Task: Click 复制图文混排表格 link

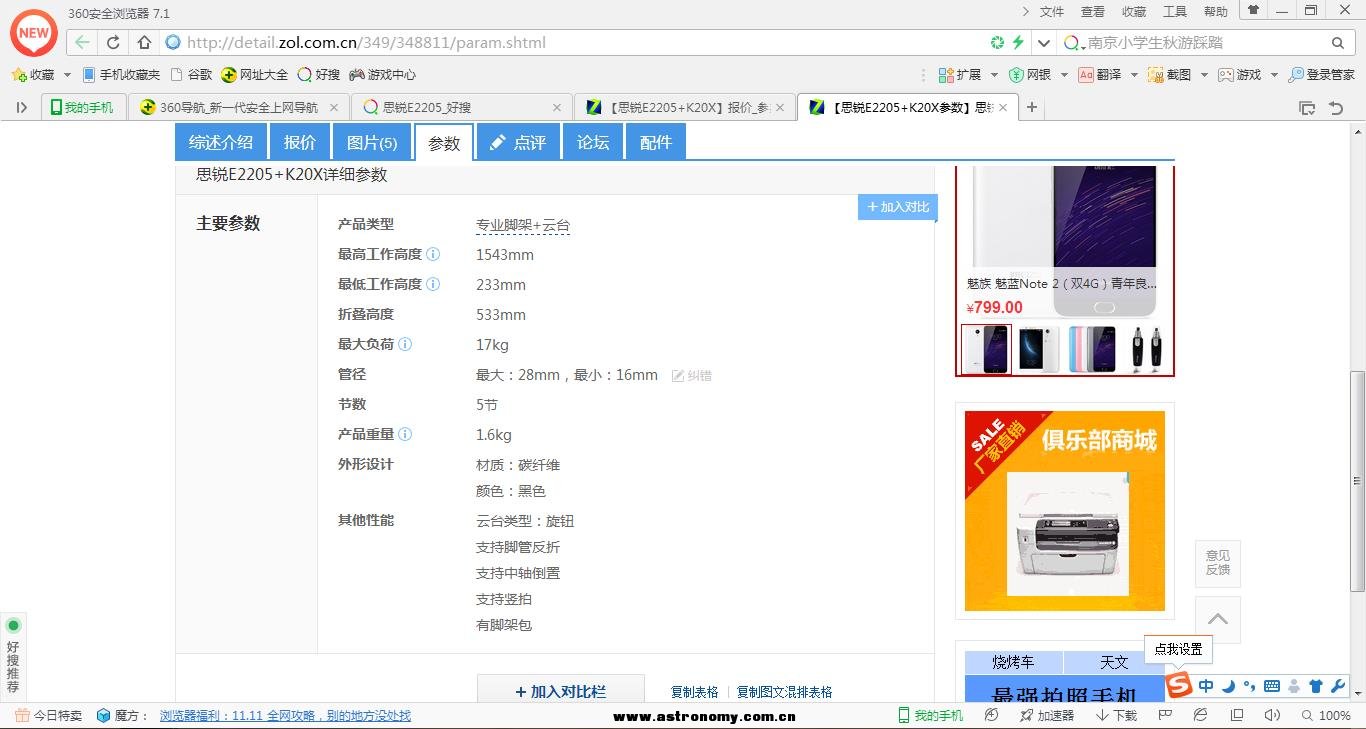Action: pyautogui.click(x=785, y=692)
